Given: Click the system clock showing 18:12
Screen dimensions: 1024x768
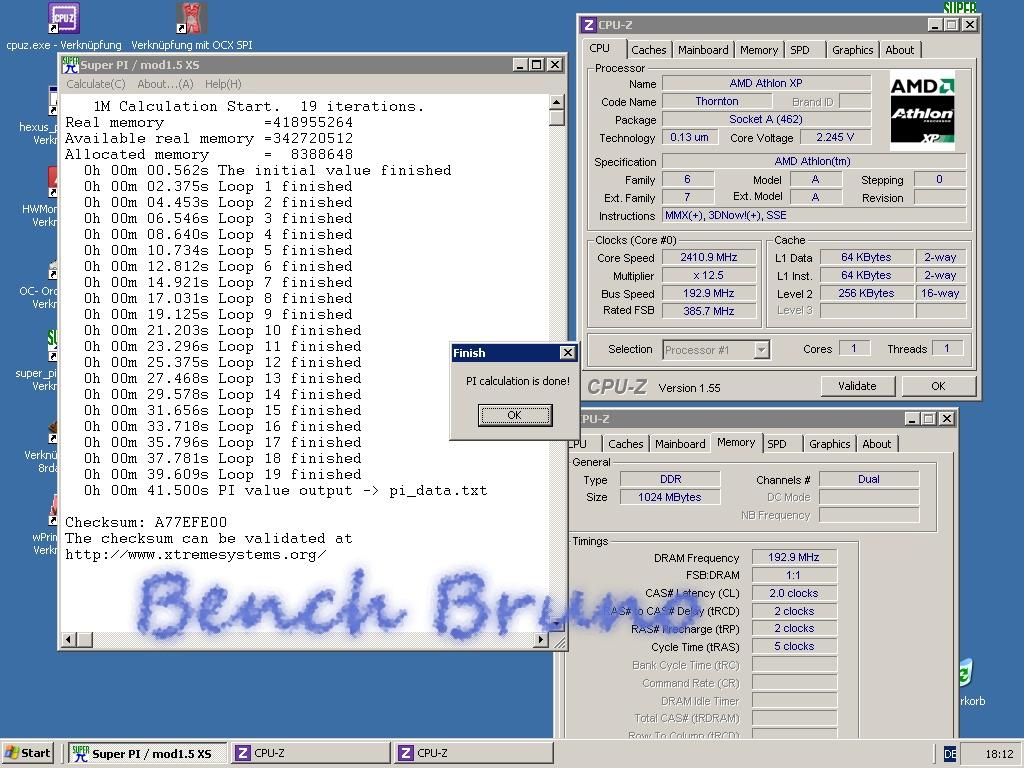Looking at the screenshot, I should coord(999,754).
